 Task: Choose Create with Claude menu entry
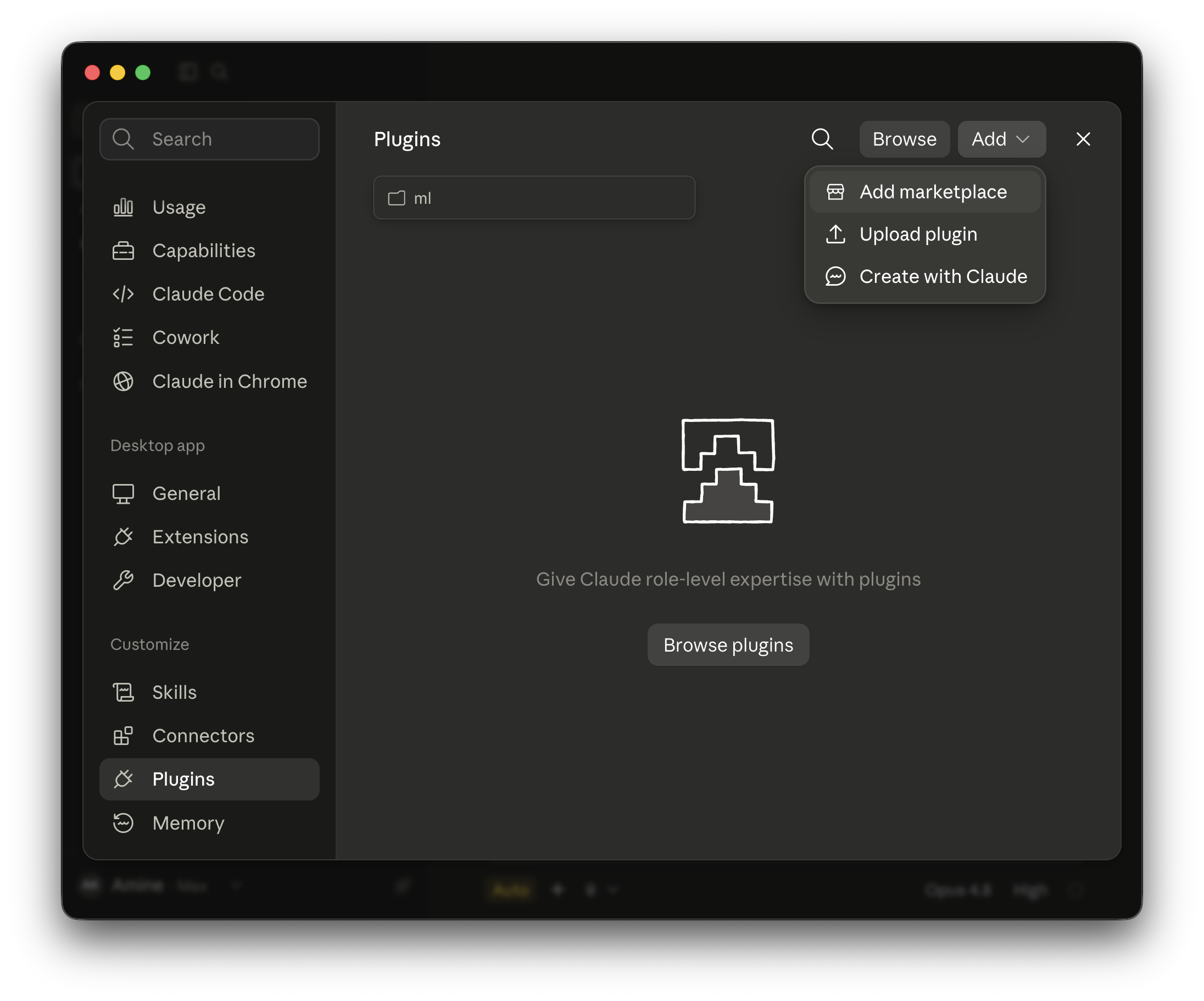click(925, 276)
